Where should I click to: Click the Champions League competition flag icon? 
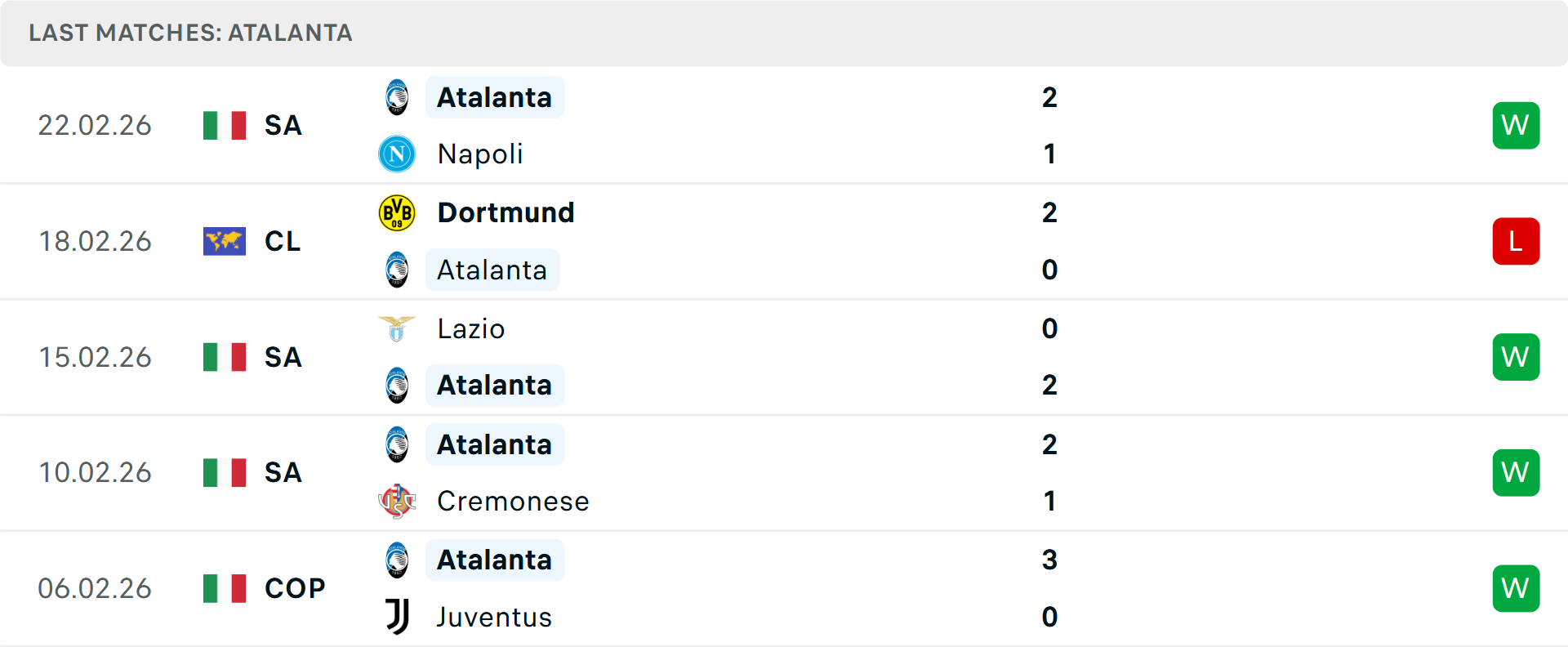click(x=225, y=241)
